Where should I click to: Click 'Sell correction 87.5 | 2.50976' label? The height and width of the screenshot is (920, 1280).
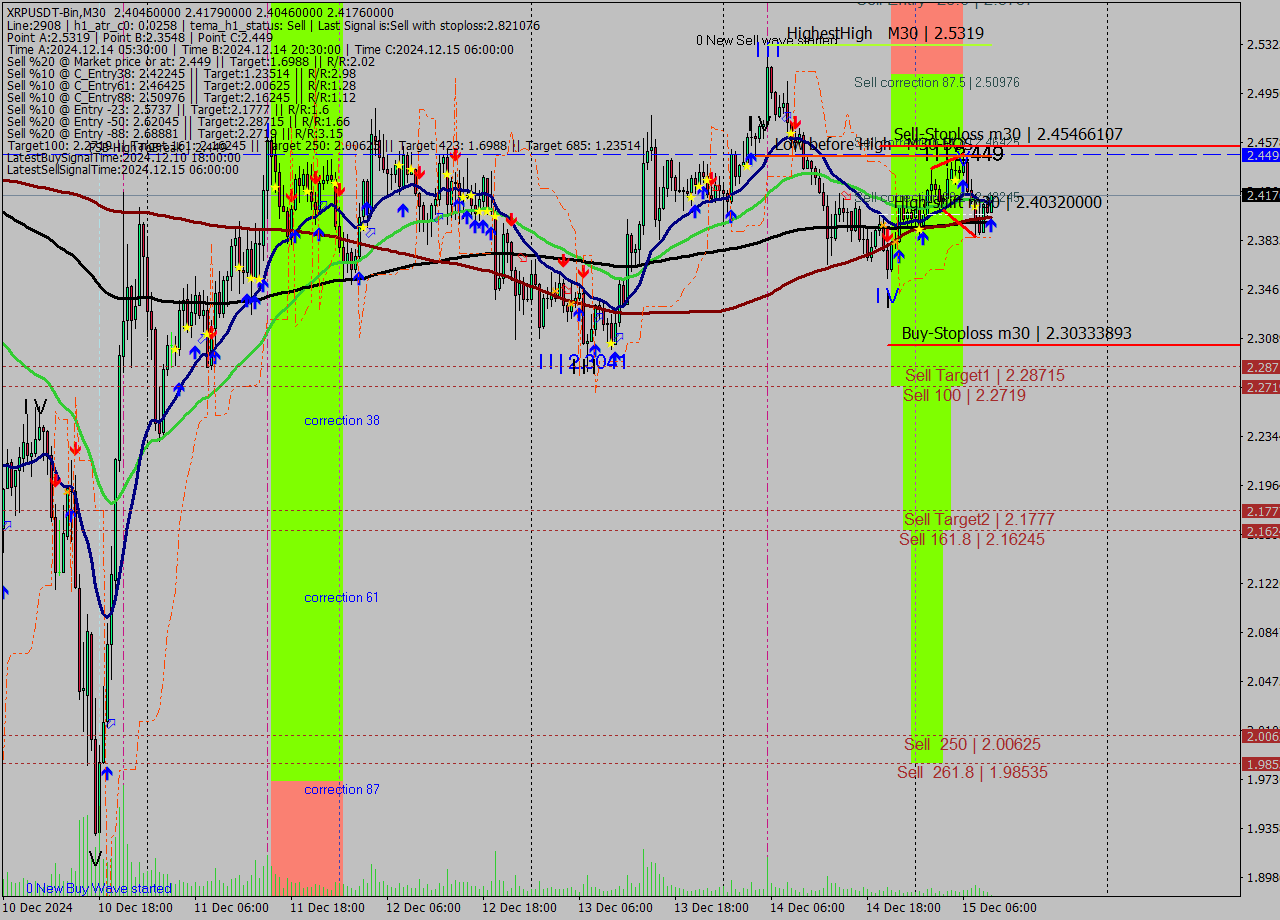pyautogui.click(x=937, y=82)
